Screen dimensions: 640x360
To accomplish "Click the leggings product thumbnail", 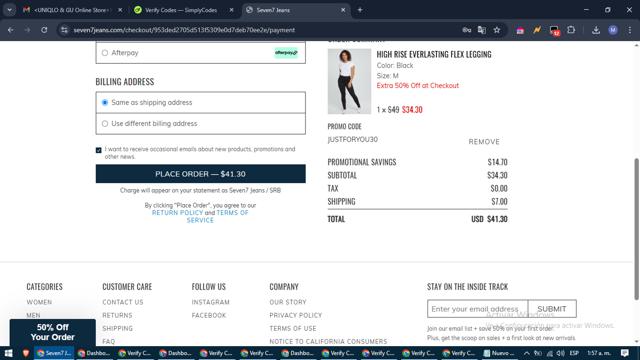I will 349,81.
